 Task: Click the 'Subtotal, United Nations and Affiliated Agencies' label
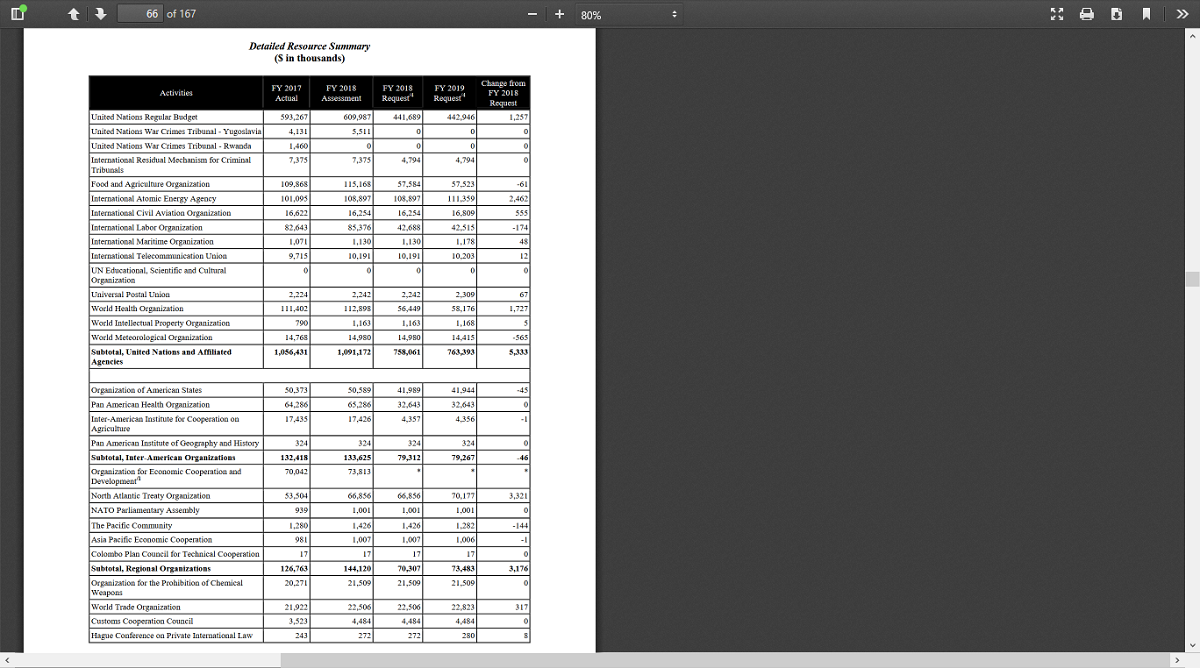161,356
